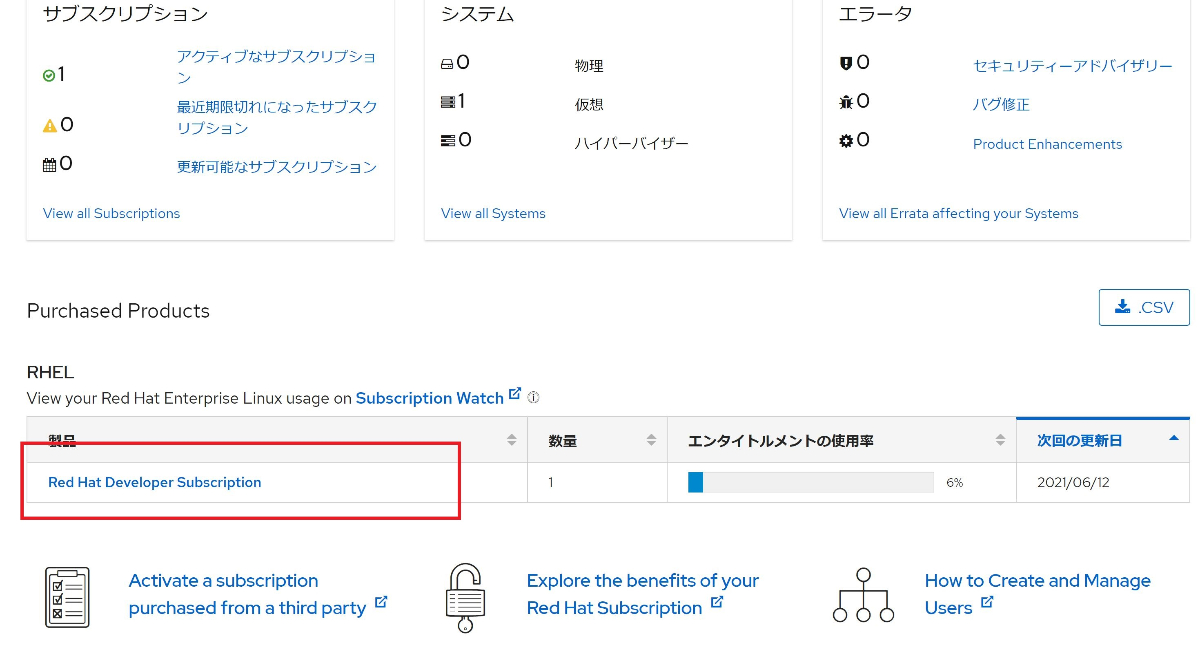Click the 6% entitlement usage bar
This screenshot has height=667, width=1200.
[810, 482]
